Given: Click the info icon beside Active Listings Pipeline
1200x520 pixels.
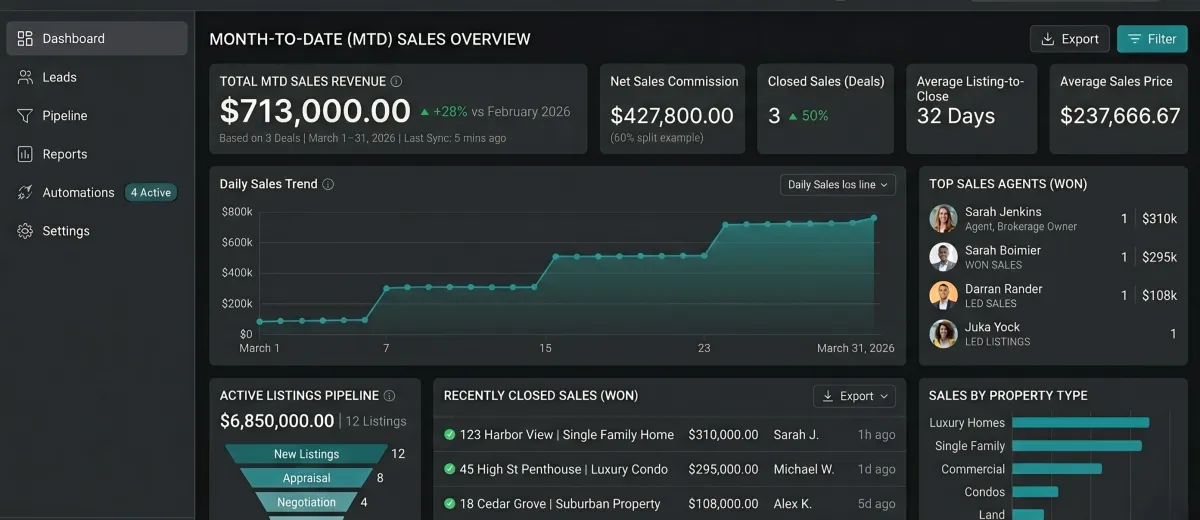Looking at the screenshot, I should (x=389, y=396).
